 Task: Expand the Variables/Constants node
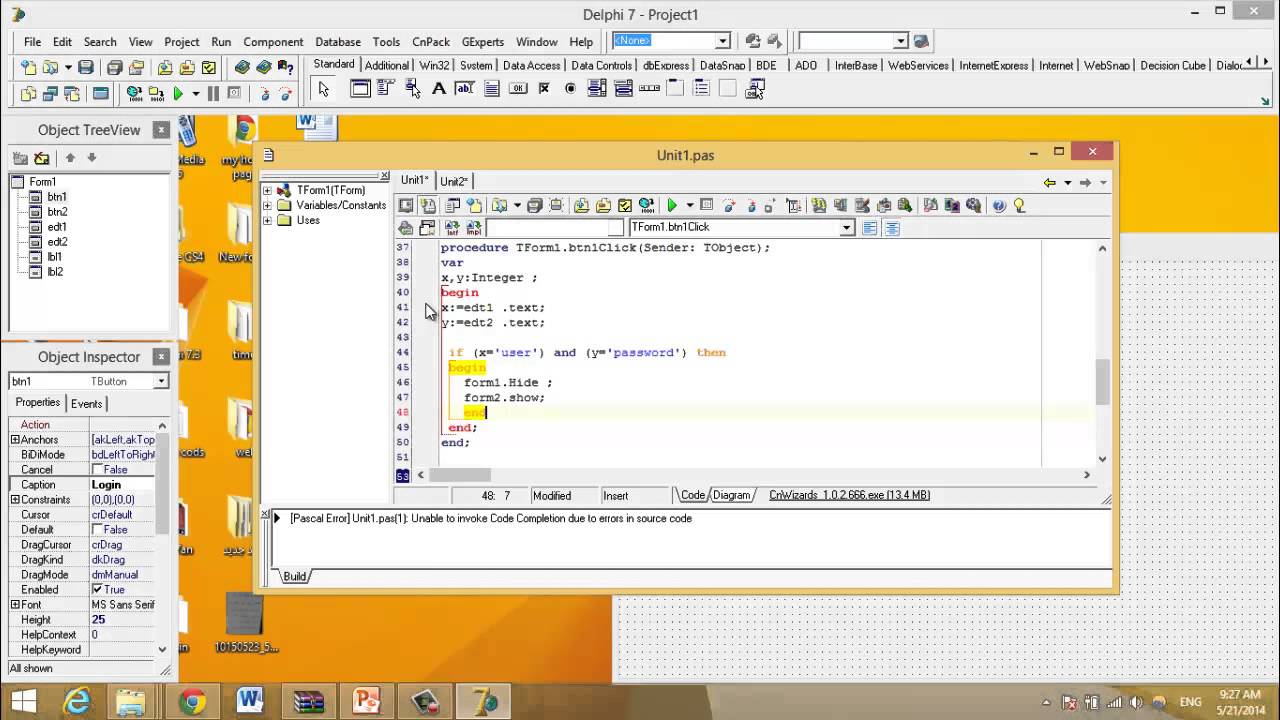tap(267, 205)
